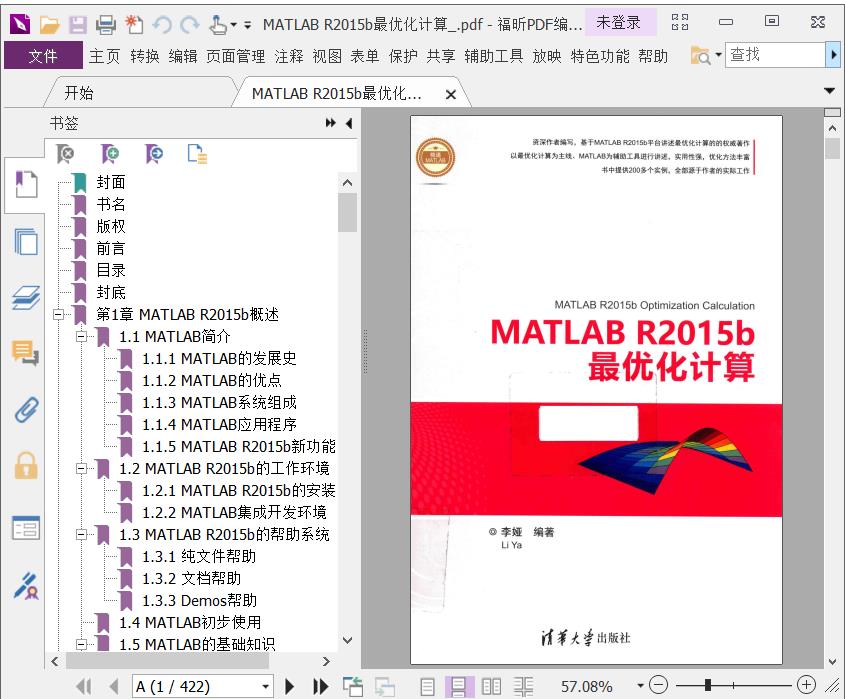Click the add new bookmark icon

[110, 154]
